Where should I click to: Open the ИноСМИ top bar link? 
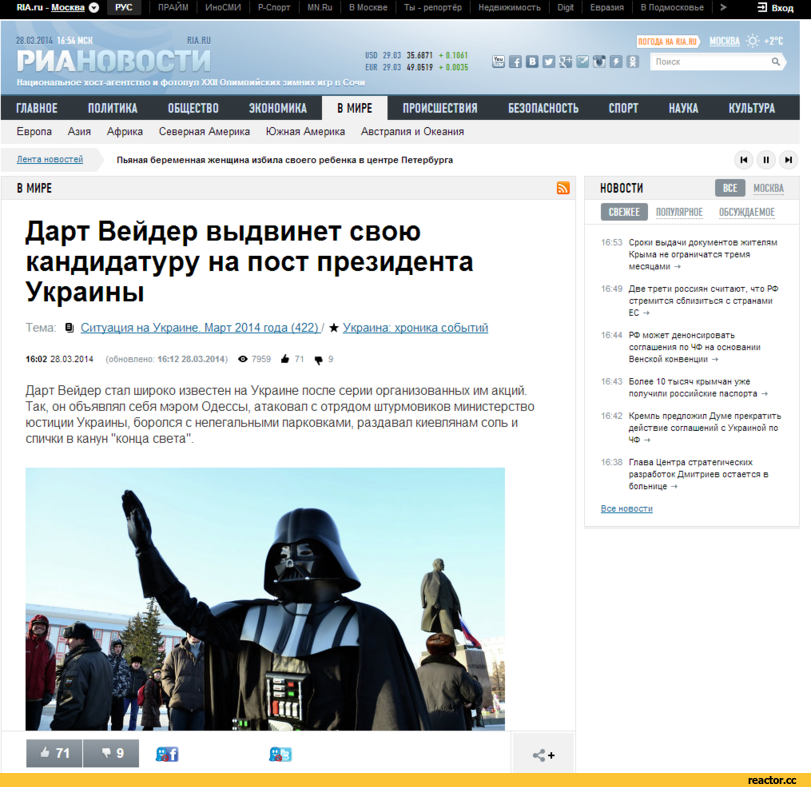[223, 8]
